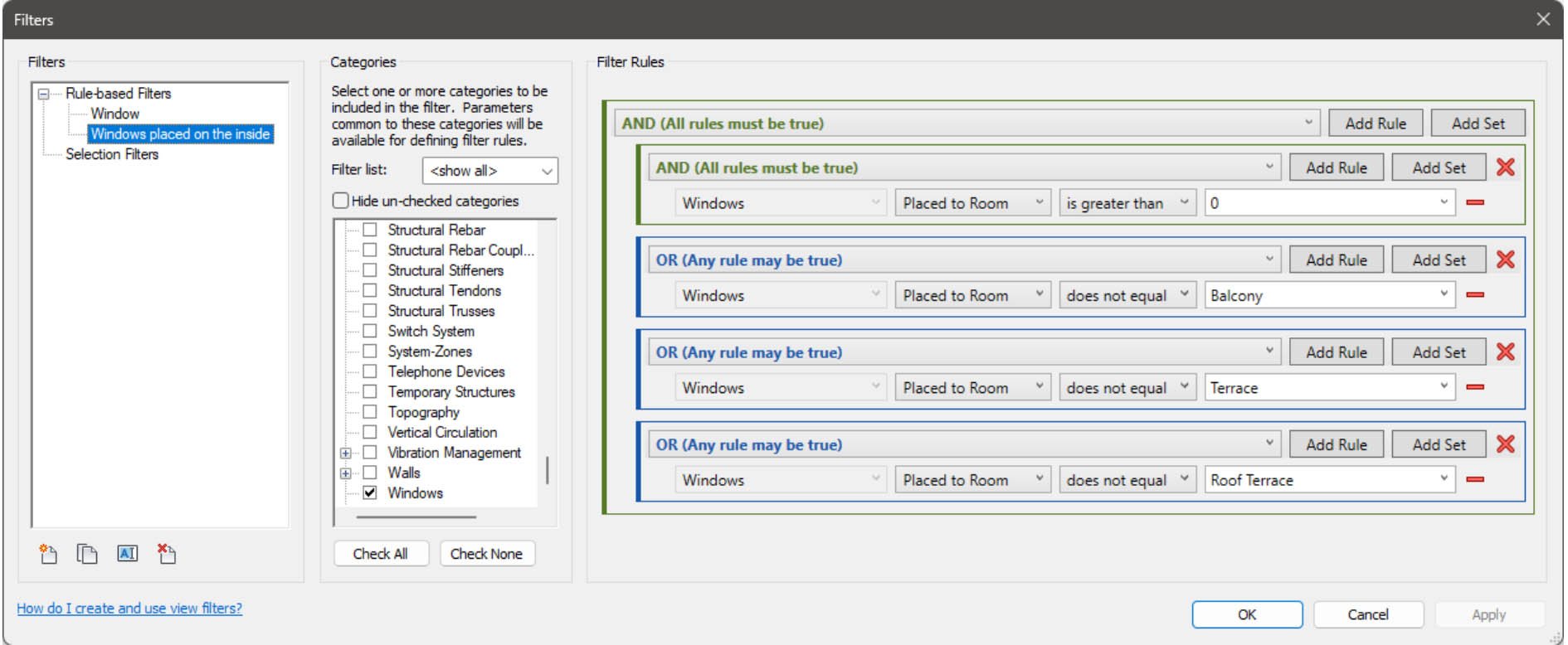
Task: Click the Balcony value input field
Action: click(1319, 296)
